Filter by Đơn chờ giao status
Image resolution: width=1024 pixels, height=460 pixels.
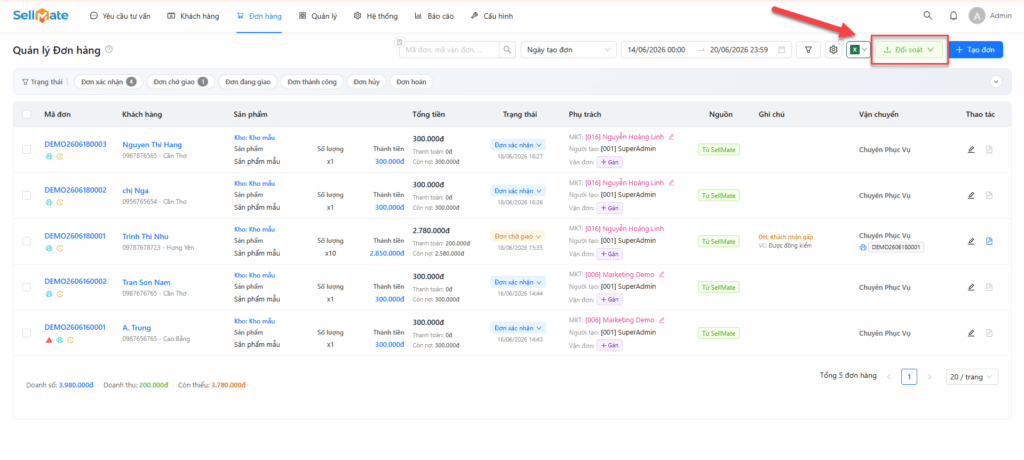pos(181,82)
